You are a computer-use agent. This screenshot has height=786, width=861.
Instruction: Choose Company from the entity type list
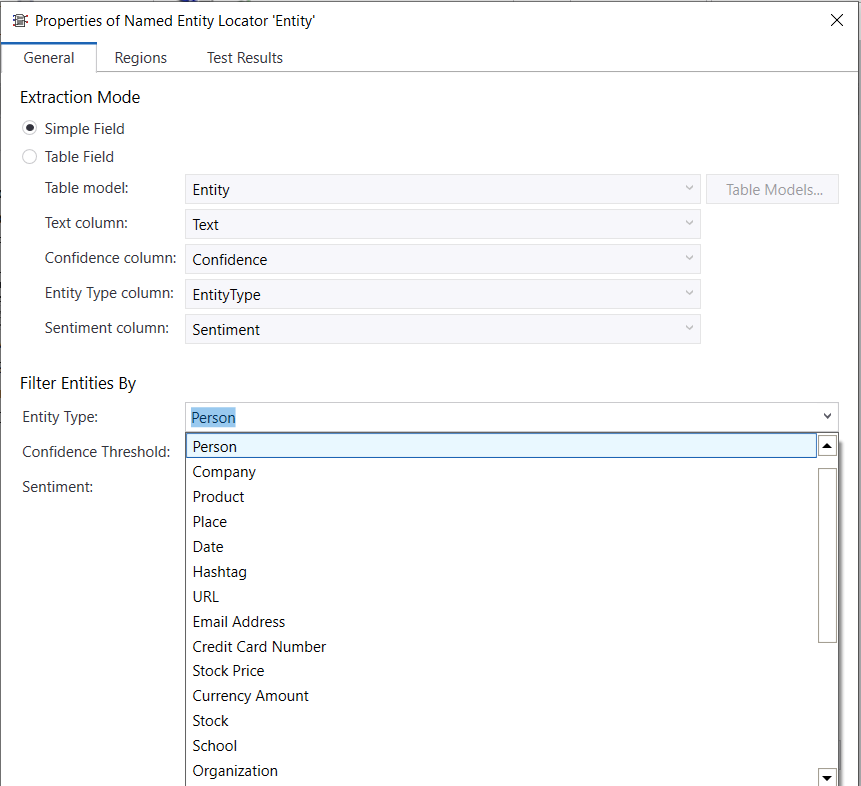tap(224, 472)
